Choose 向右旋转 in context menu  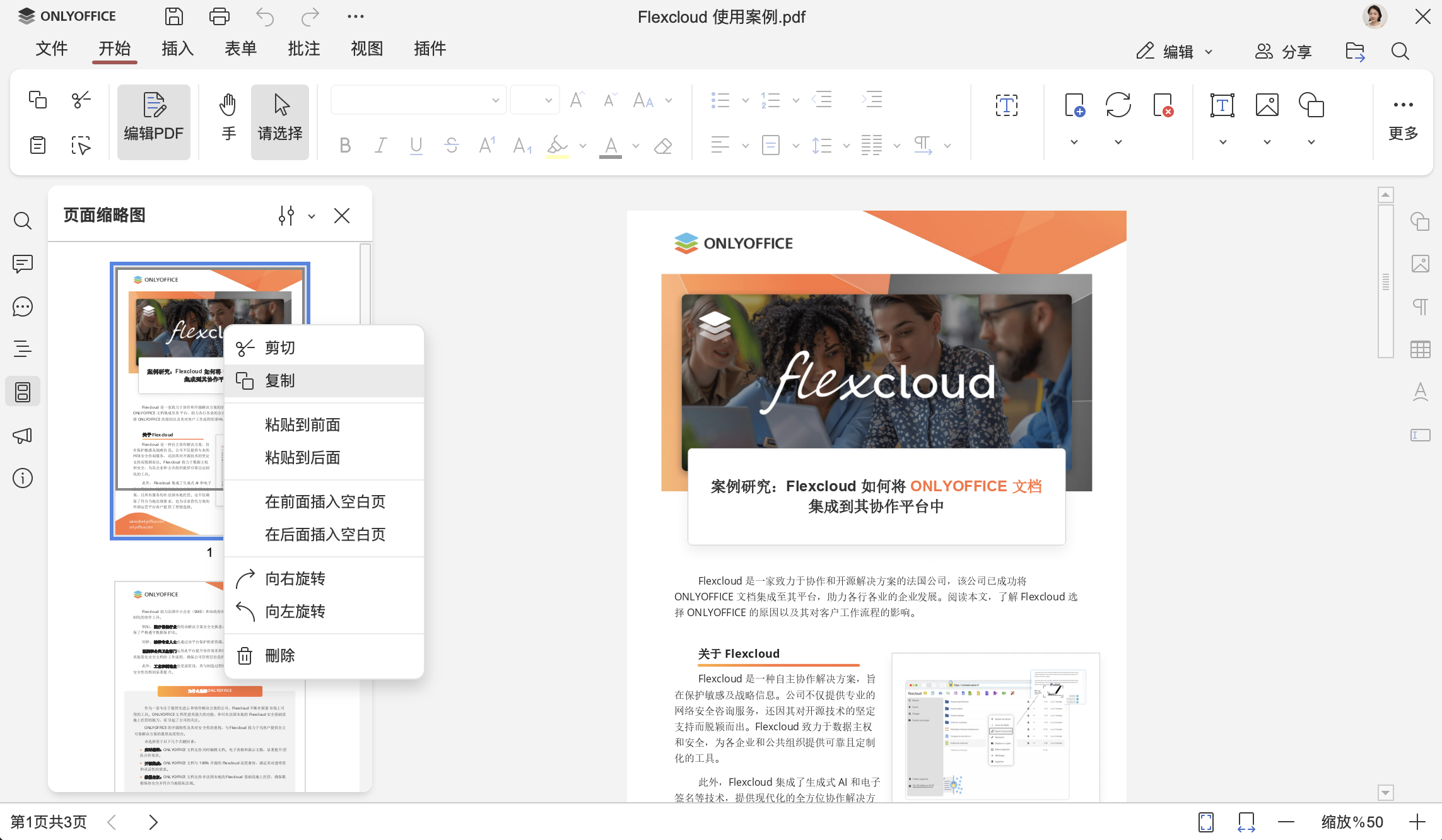click(x=324, y=579)
